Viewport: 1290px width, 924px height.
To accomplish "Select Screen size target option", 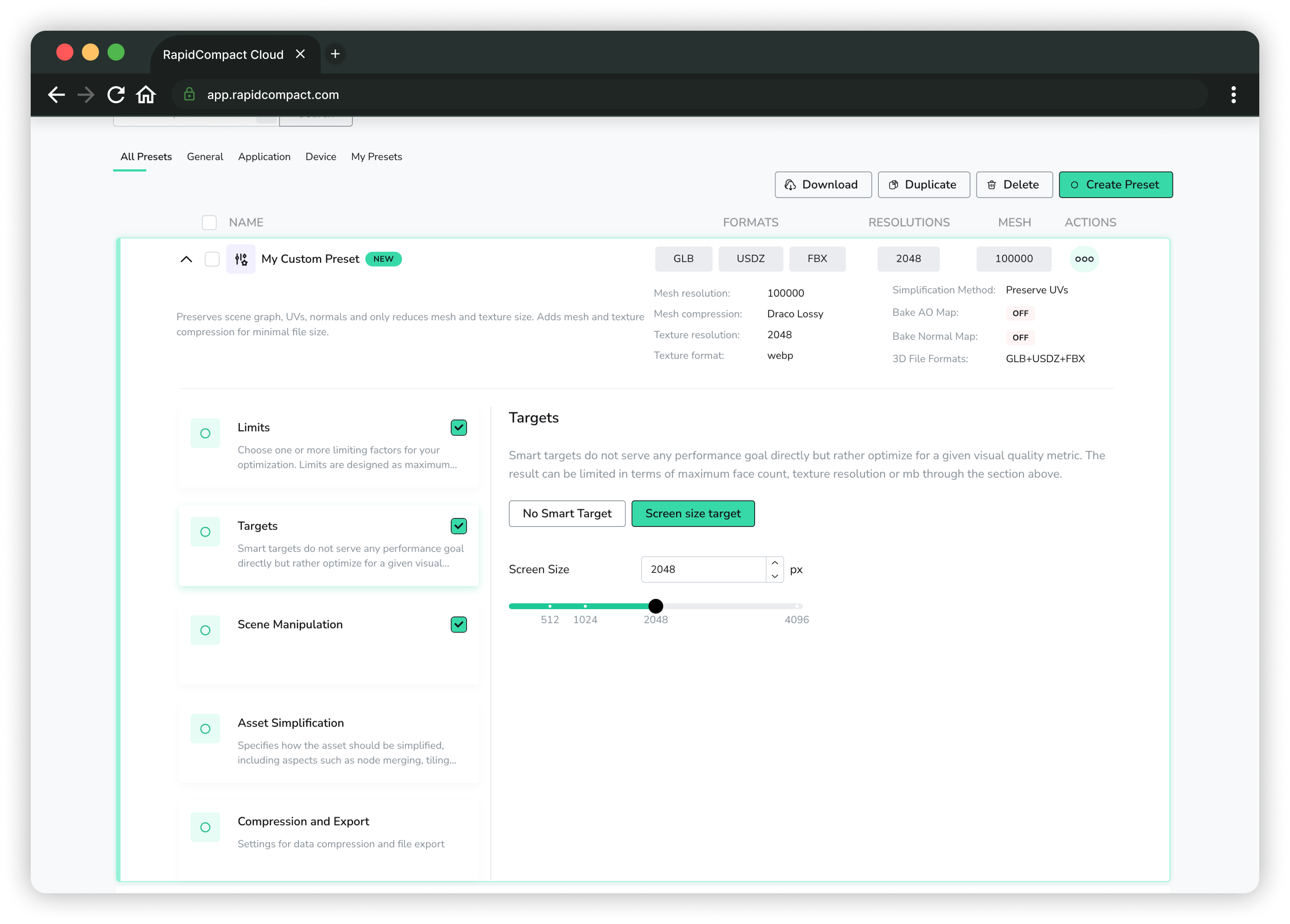I will (x=693, y=514).
